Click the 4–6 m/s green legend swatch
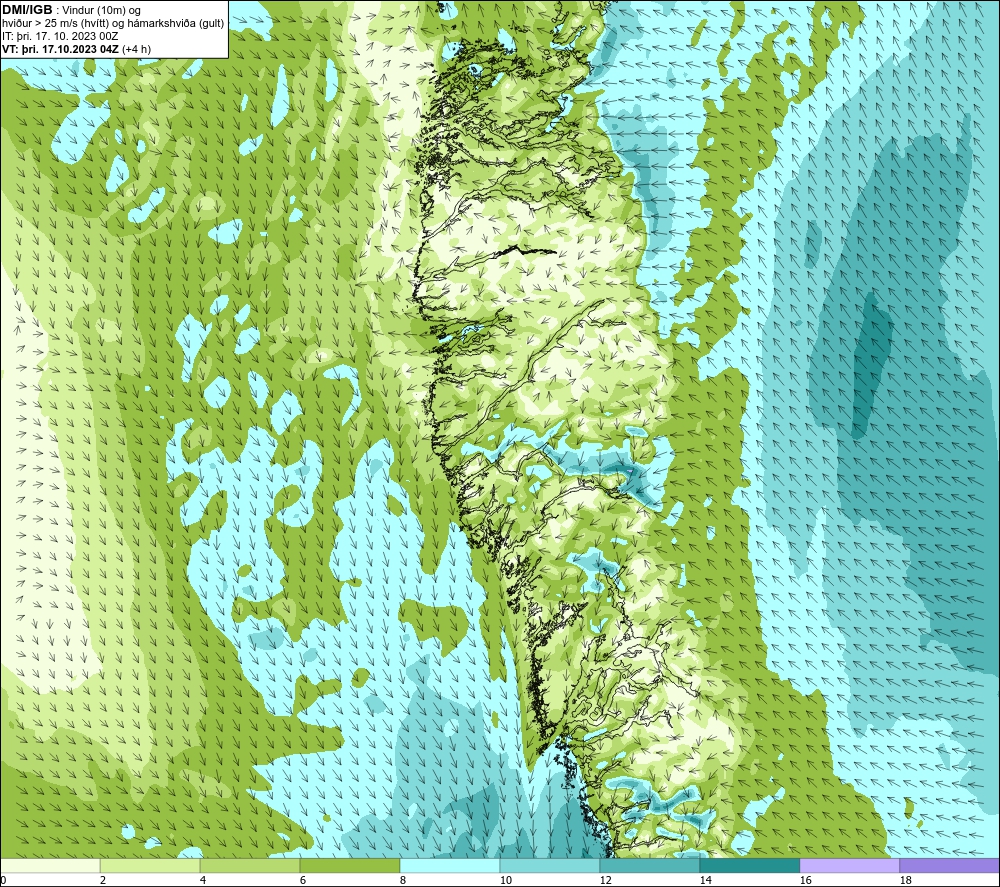 click(250, 865)
